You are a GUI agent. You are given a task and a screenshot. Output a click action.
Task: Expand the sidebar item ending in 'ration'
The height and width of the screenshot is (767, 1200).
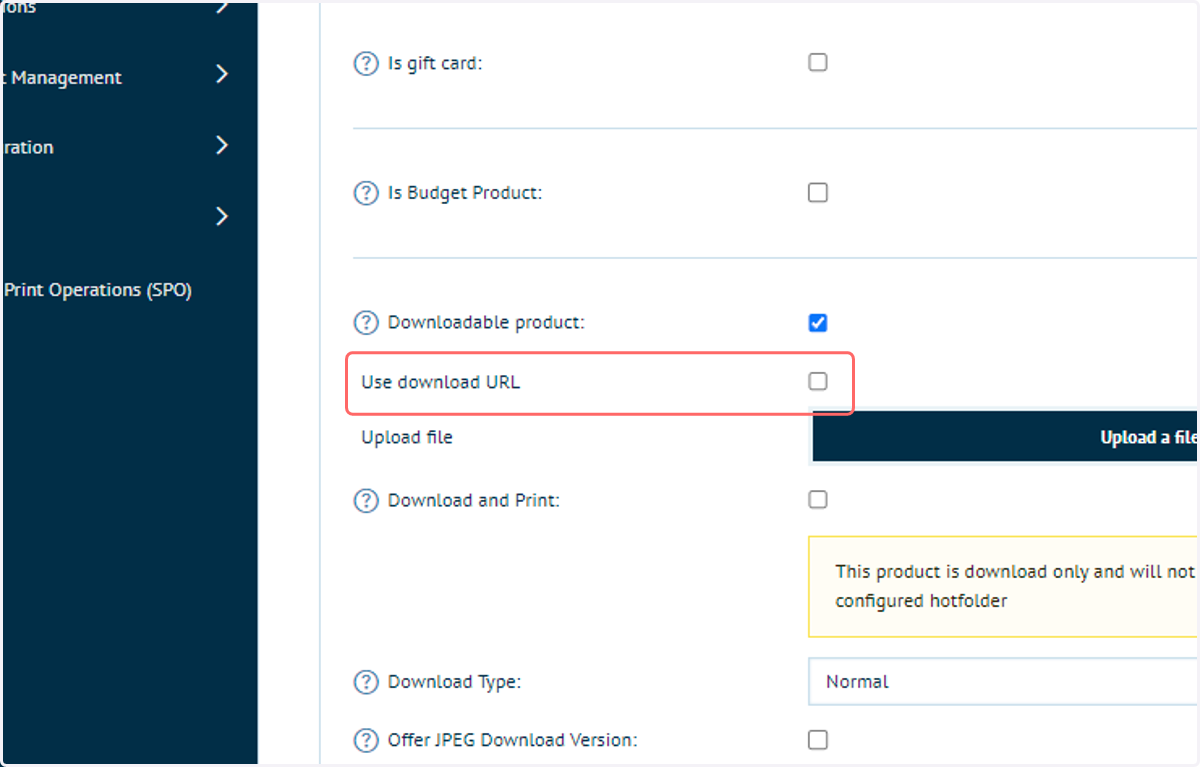(222, 146)
